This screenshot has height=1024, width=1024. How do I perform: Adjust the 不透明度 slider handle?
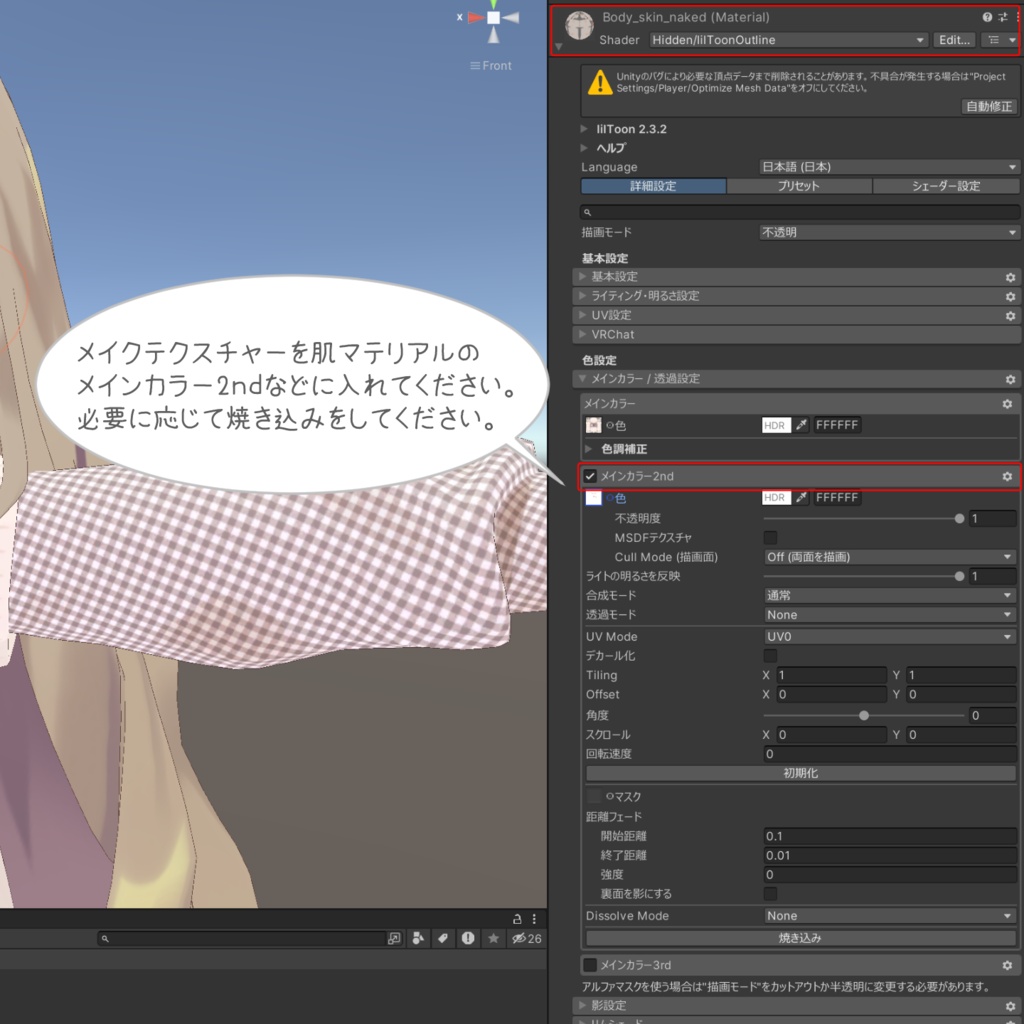(959, 519)
